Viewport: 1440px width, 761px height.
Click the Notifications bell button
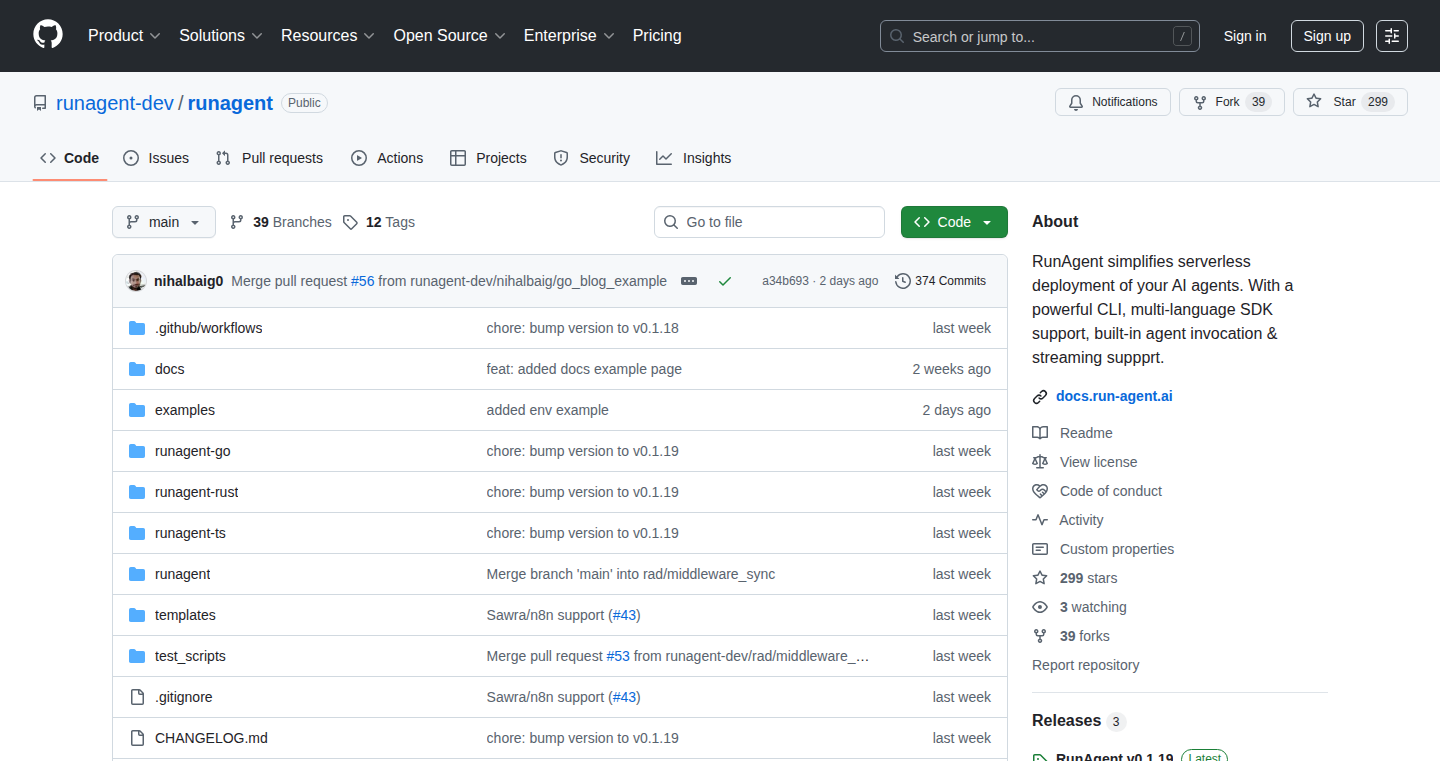(1112, 102)
